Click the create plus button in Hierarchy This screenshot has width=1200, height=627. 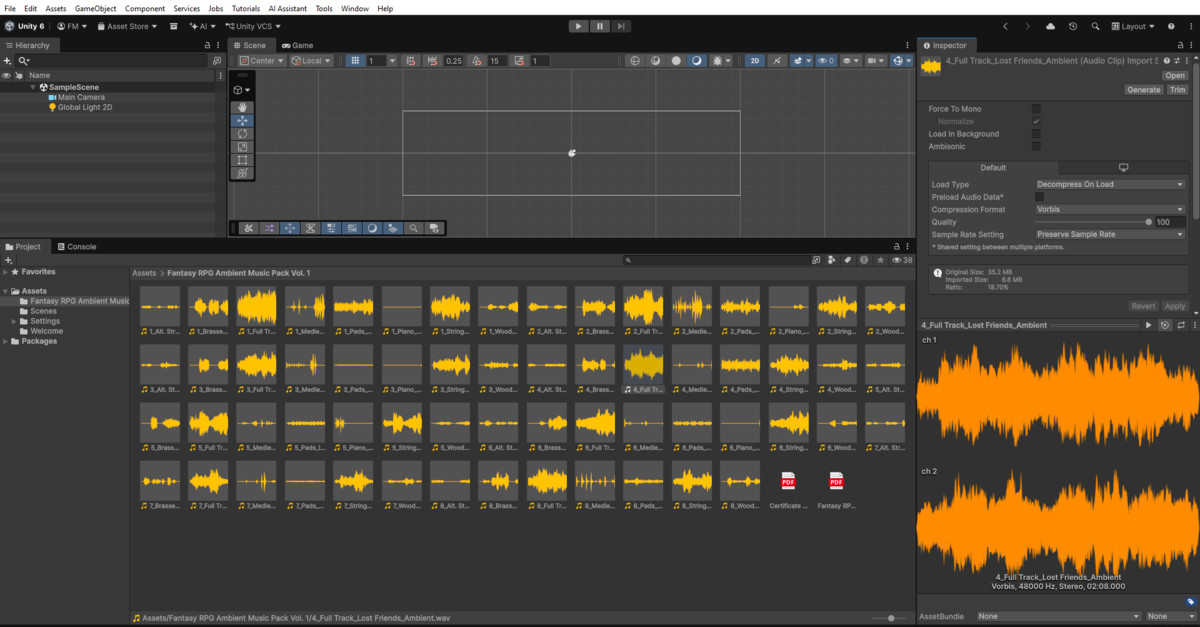(x=8, y=61)
